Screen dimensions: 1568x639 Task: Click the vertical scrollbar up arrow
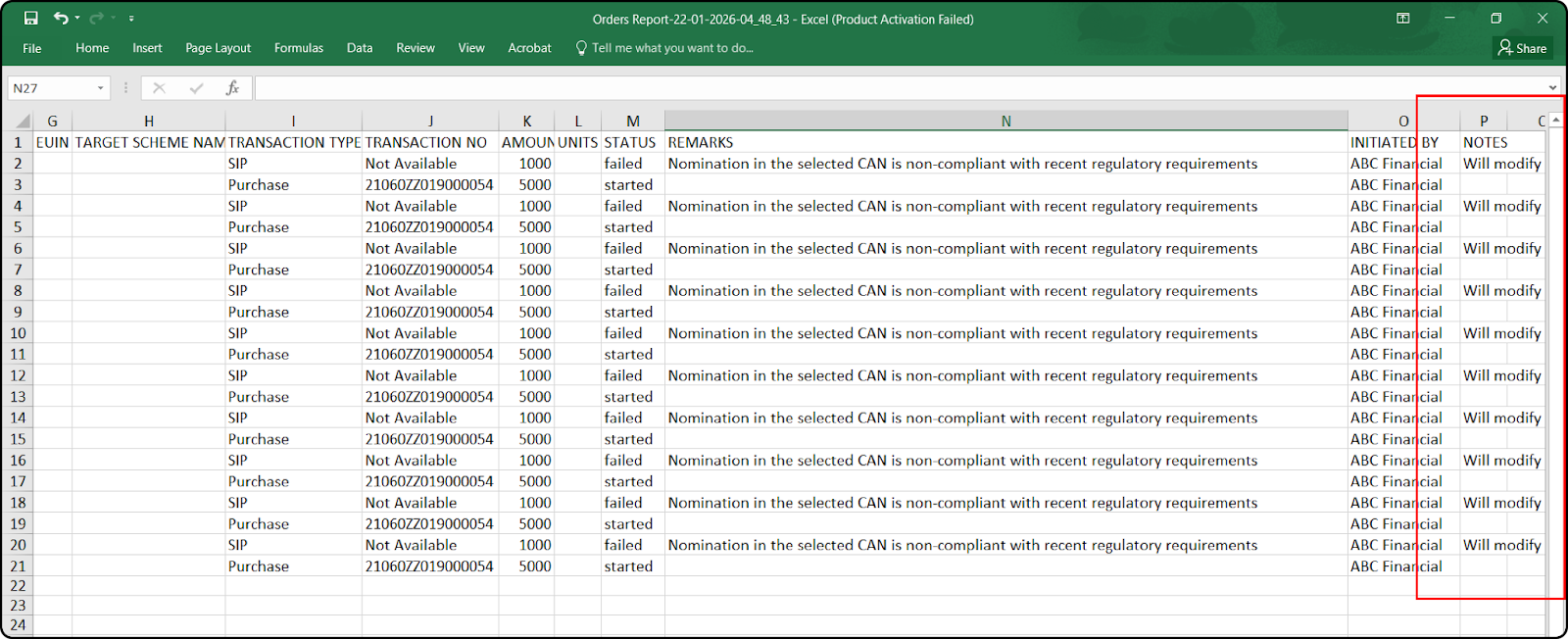[1556, 120]
